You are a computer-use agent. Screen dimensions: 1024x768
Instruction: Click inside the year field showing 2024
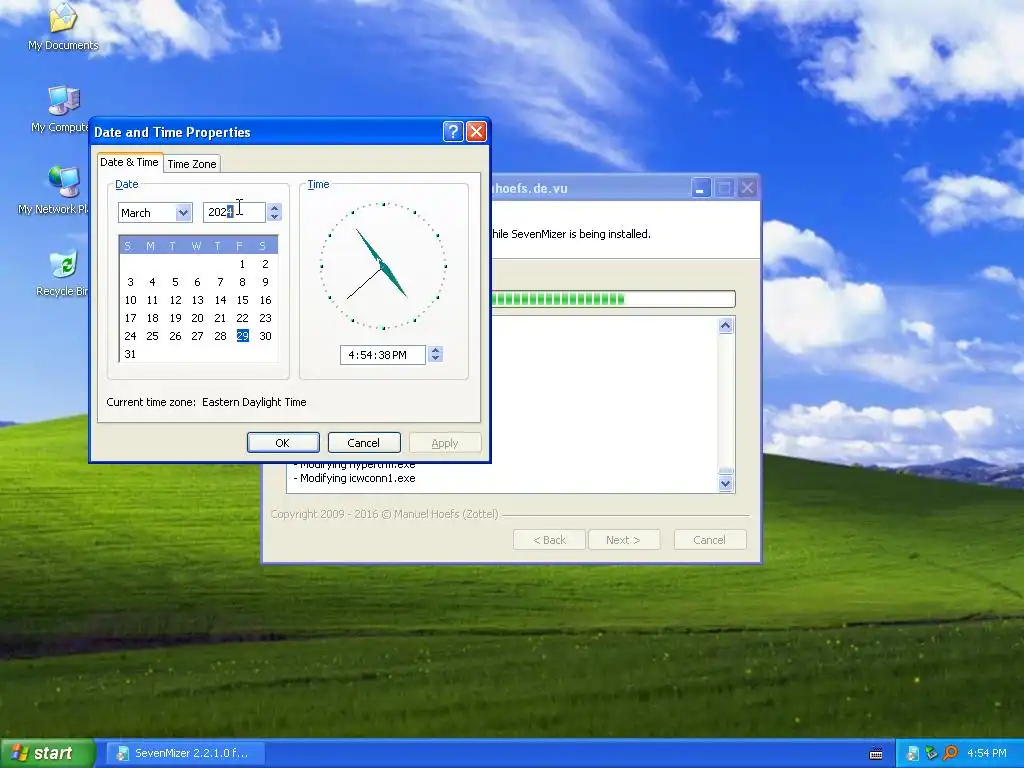coord(234,212)
